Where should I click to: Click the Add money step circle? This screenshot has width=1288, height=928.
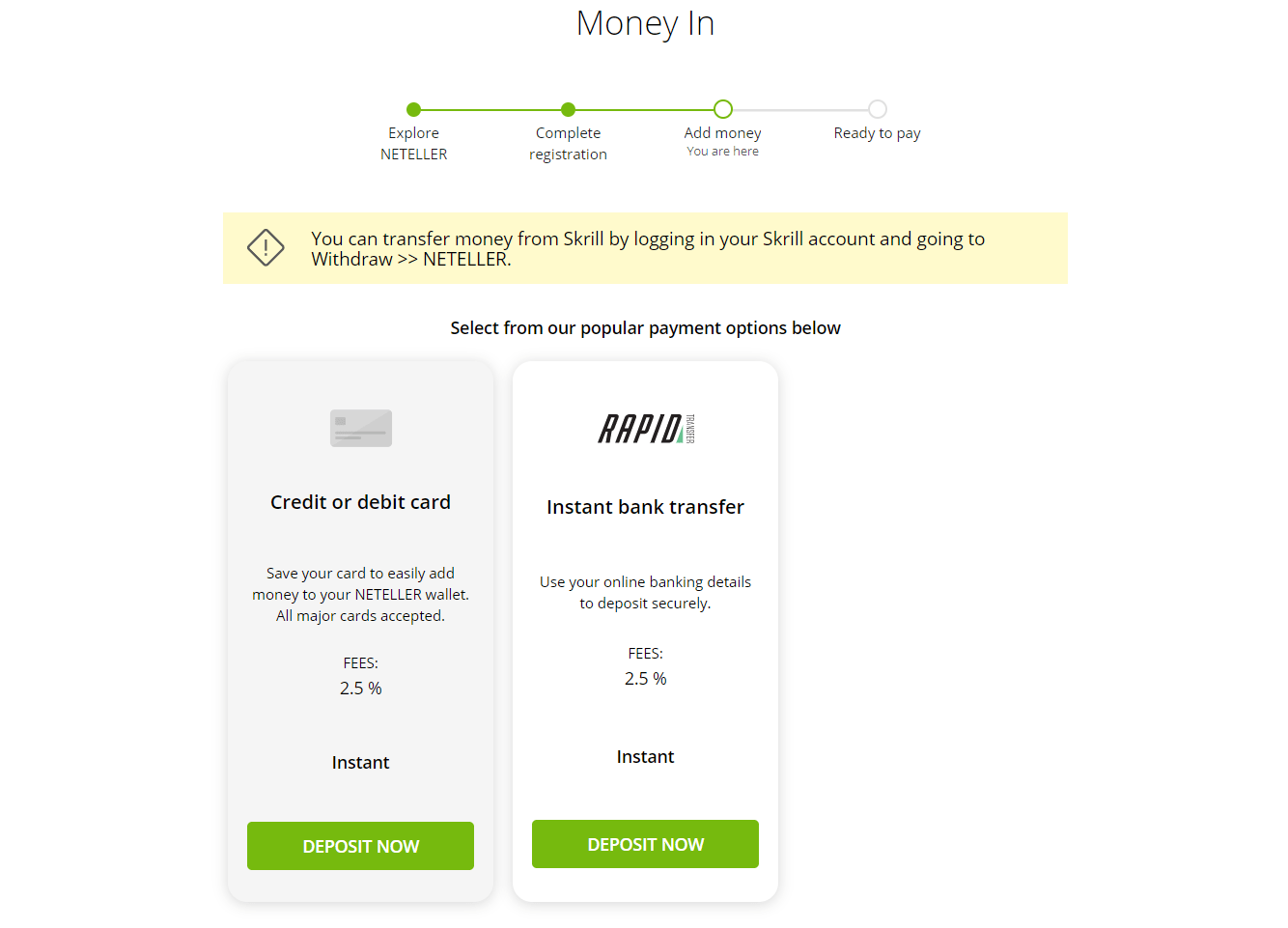723,109
